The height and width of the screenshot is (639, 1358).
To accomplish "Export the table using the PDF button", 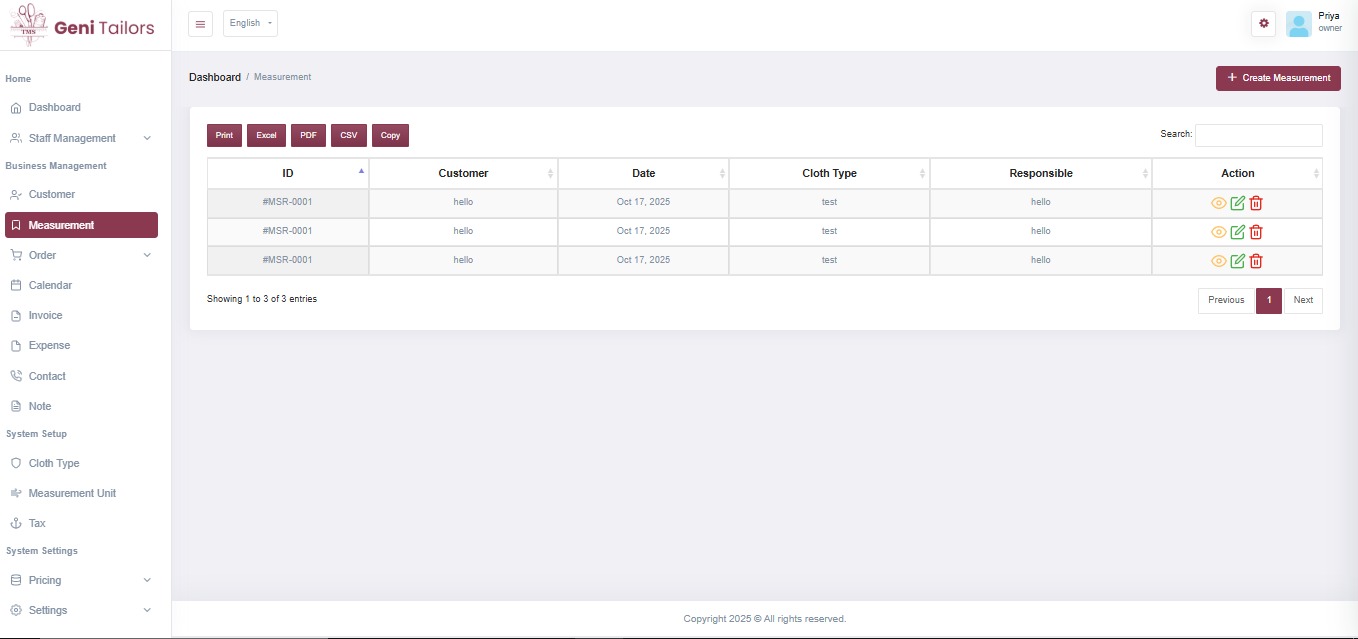I will pos(308,135).
